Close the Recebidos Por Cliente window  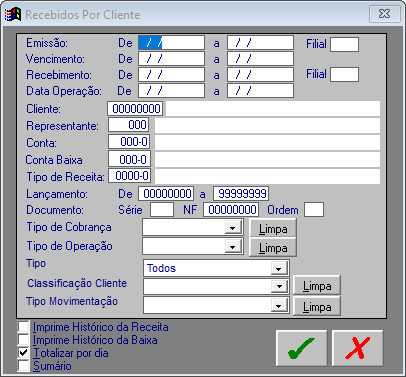(384, 14)
